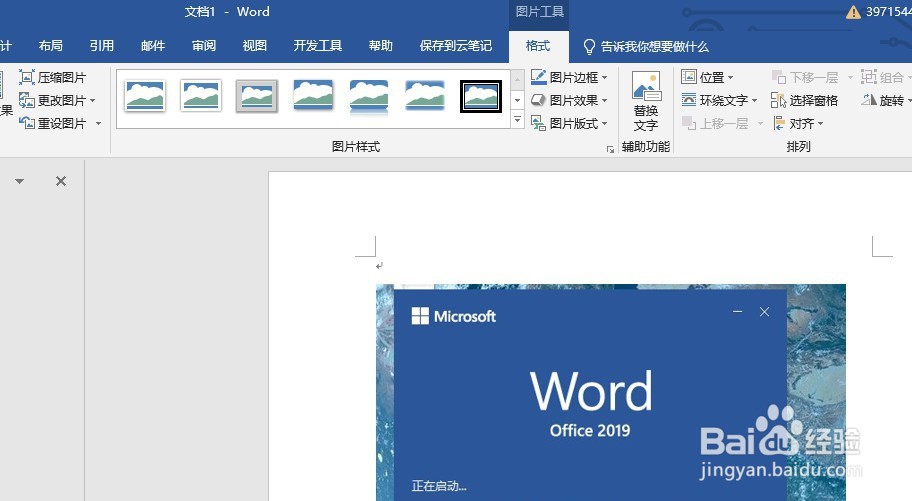Open the Wrap Text (环绕文字) icon

(x=689, y=100)
